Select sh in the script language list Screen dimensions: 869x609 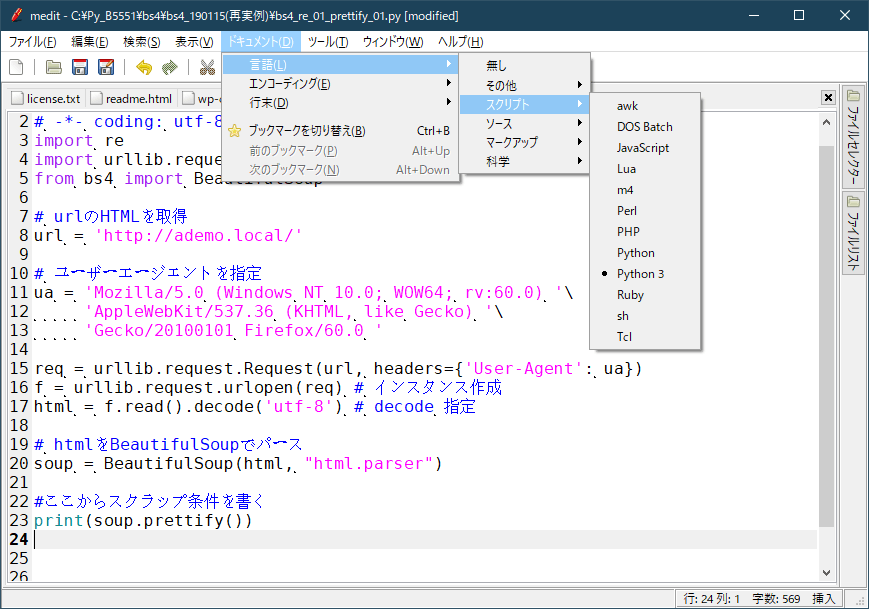coord(645,316)
